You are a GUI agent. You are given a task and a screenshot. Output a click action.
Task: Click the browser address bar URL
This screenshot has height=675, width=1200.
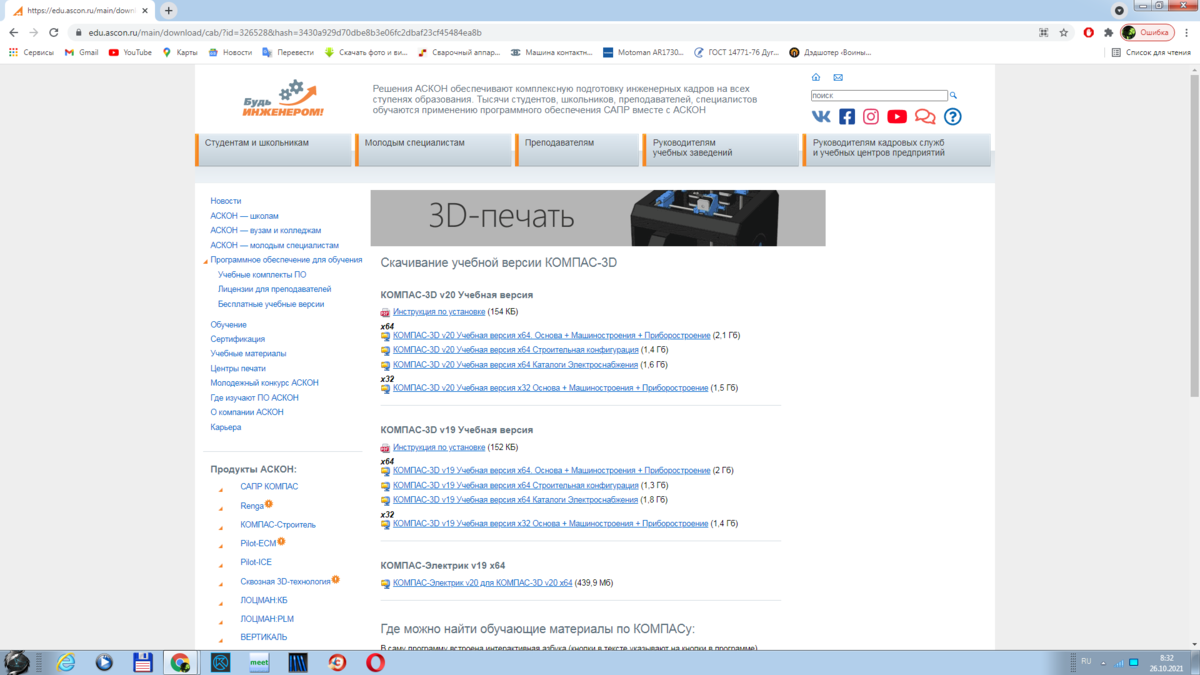click(x=285, y=32)
